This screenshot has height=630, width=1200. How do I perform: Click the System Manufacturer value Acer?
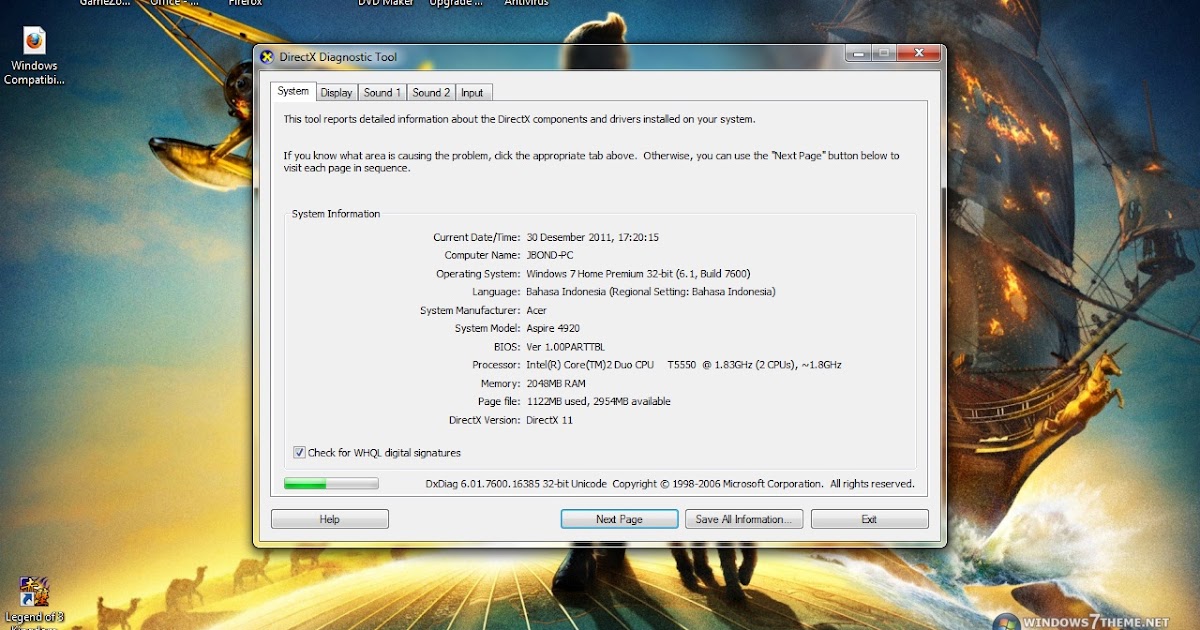536,310
